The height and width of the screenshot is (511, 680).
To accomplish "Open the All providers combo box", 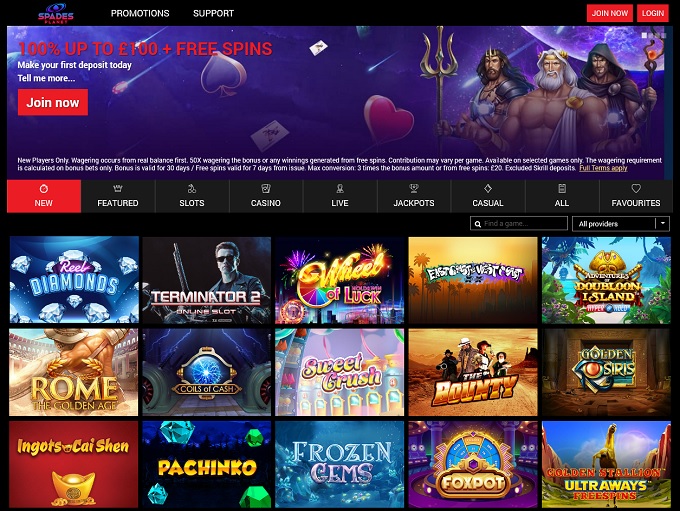I will click(x=621, y=223).
